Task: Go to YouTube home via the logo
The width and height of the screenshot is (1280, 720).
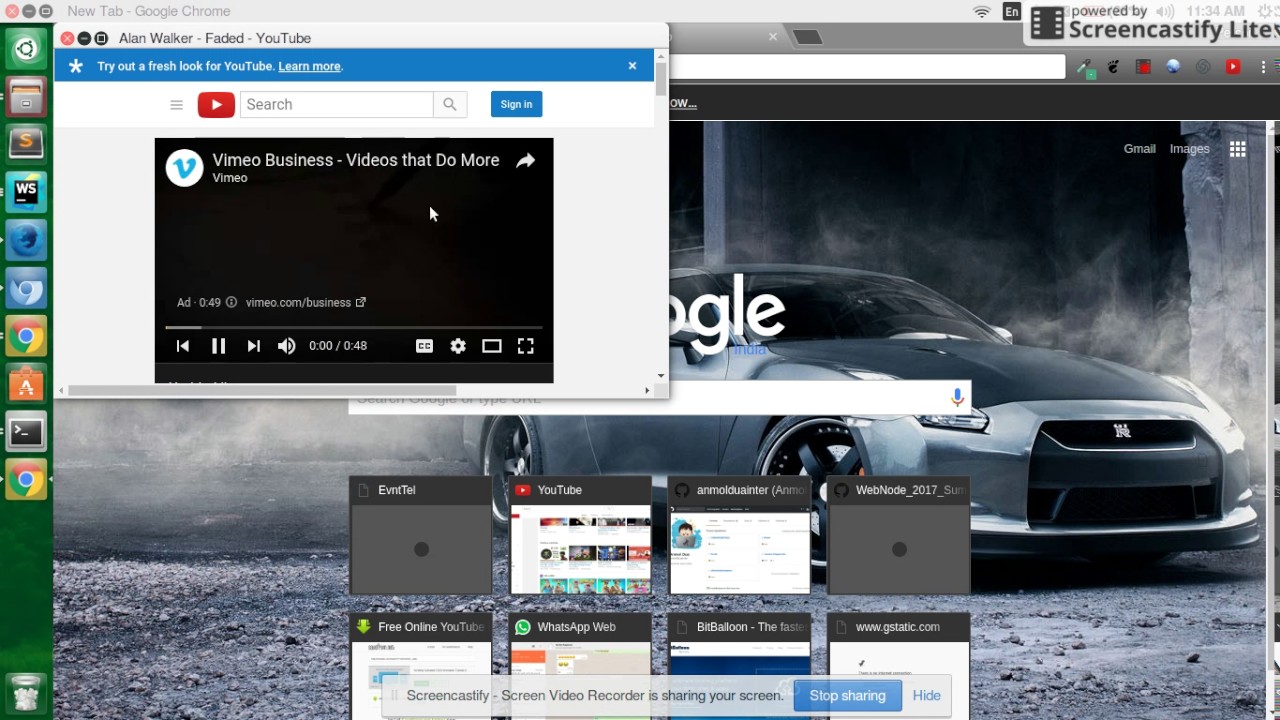Action: 216,104
